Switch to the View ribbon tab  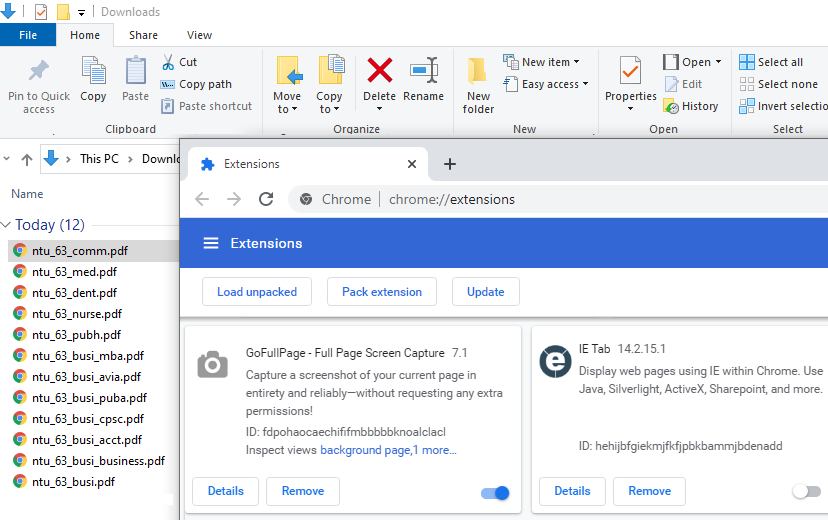199,35
